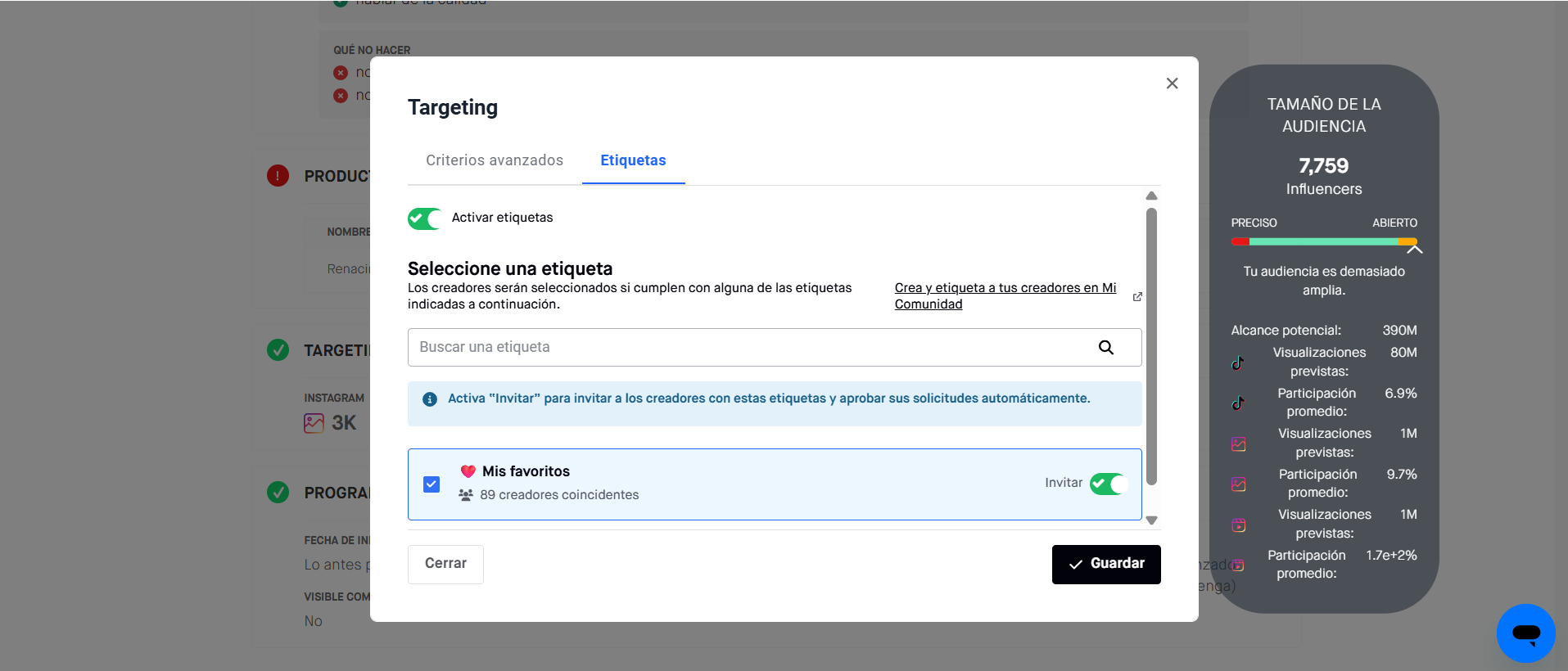Image resolution: width=1568 pixels, height=671 pixels.
Task: Click the audience size Preciso–Abierto gauge bar
Action: 1323,241
